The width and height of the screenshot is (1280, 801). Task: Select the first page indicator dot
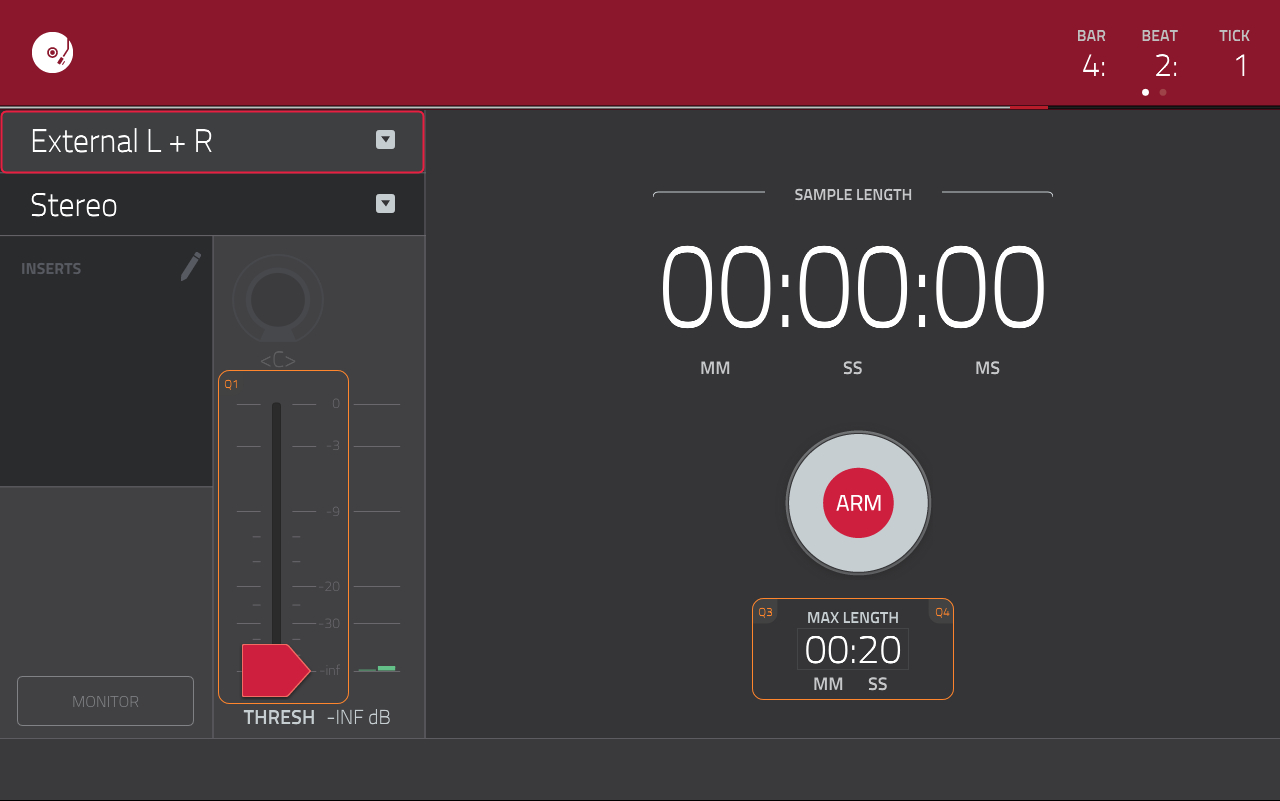point(1145,91)
